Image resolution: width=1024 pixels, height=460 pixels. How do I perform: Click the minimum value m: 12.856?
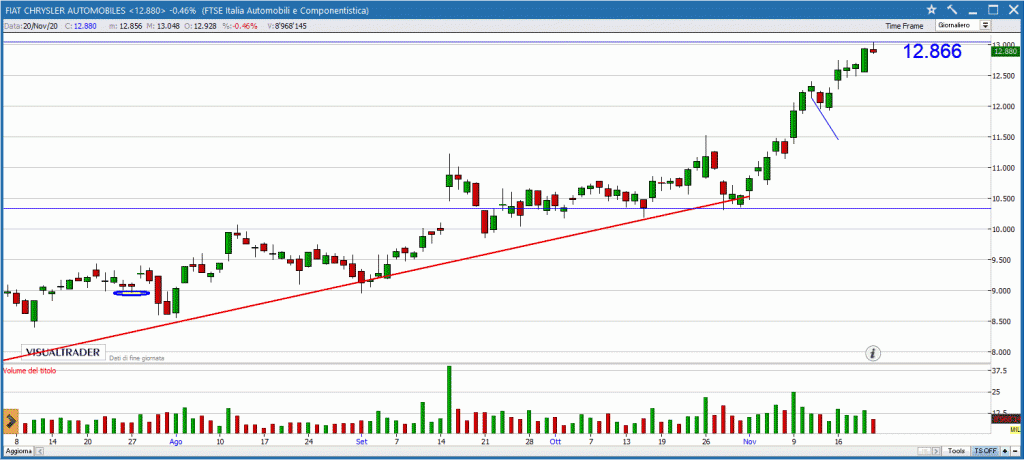tap(127, 26)
